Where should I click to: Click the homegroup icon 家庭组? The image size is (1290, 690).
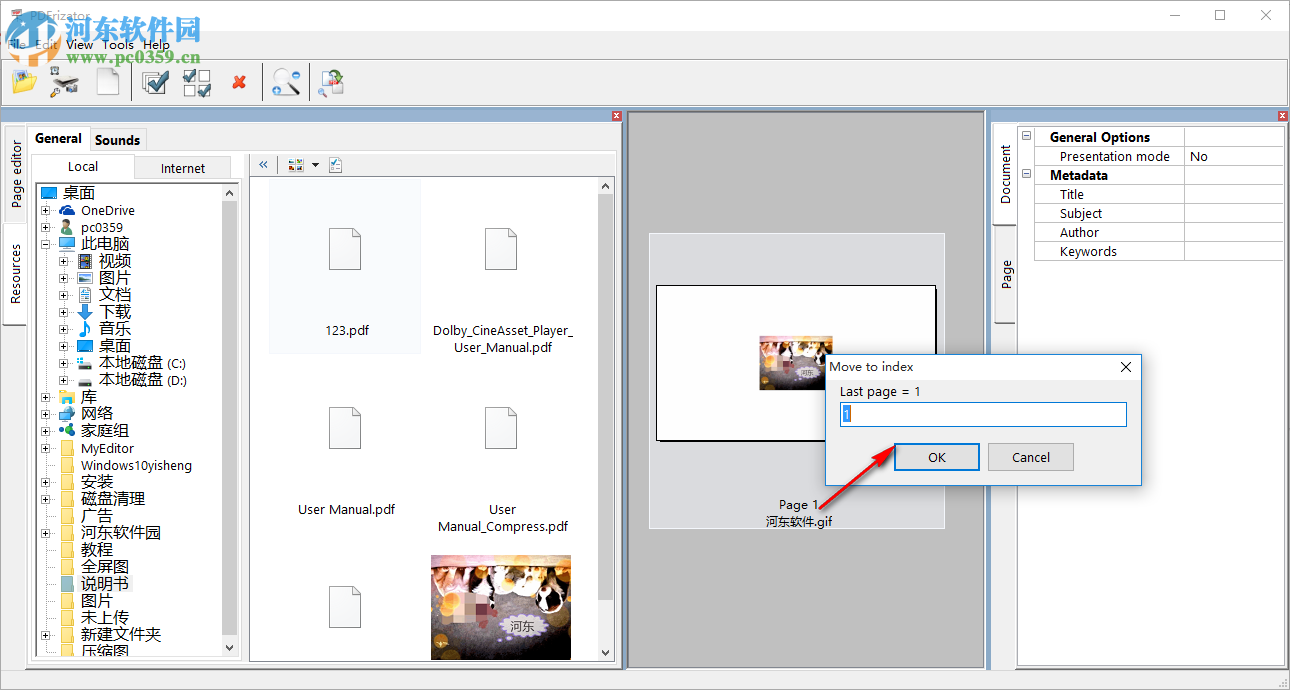click(67, 430)
